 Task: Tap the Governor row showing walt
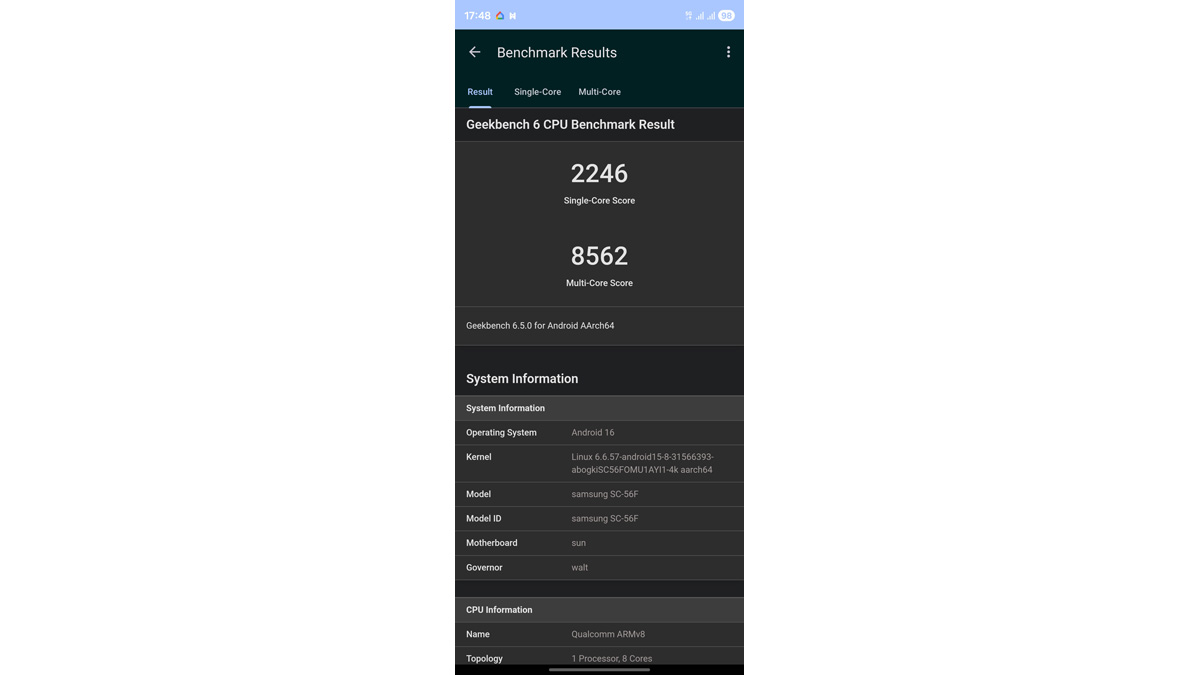pyautogui.click(x=599, y=568)
